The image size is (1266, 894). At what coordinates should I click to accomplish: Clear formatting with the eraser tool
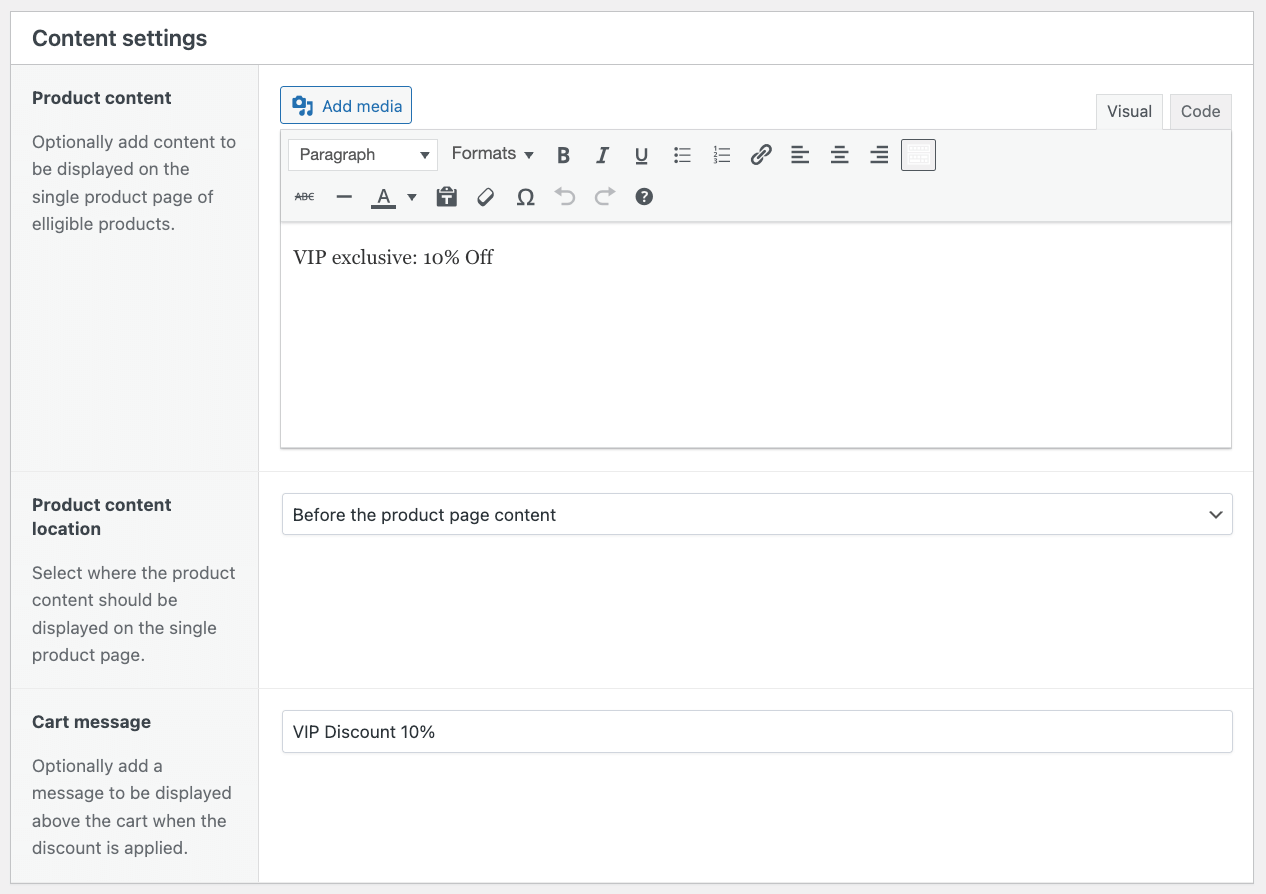pos(485,196)
